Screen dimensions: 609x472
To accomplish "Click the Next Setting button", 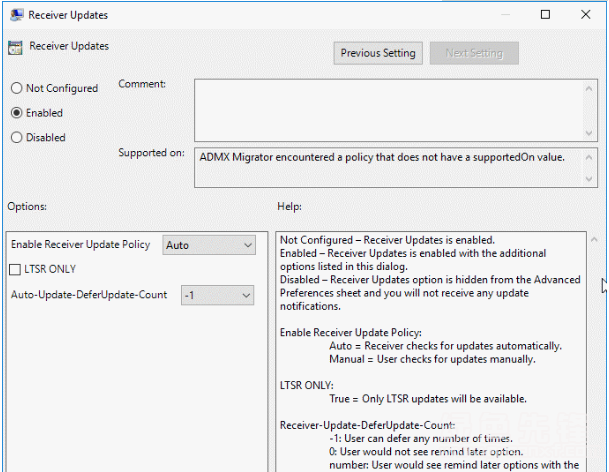I will [x=474, y=53].
